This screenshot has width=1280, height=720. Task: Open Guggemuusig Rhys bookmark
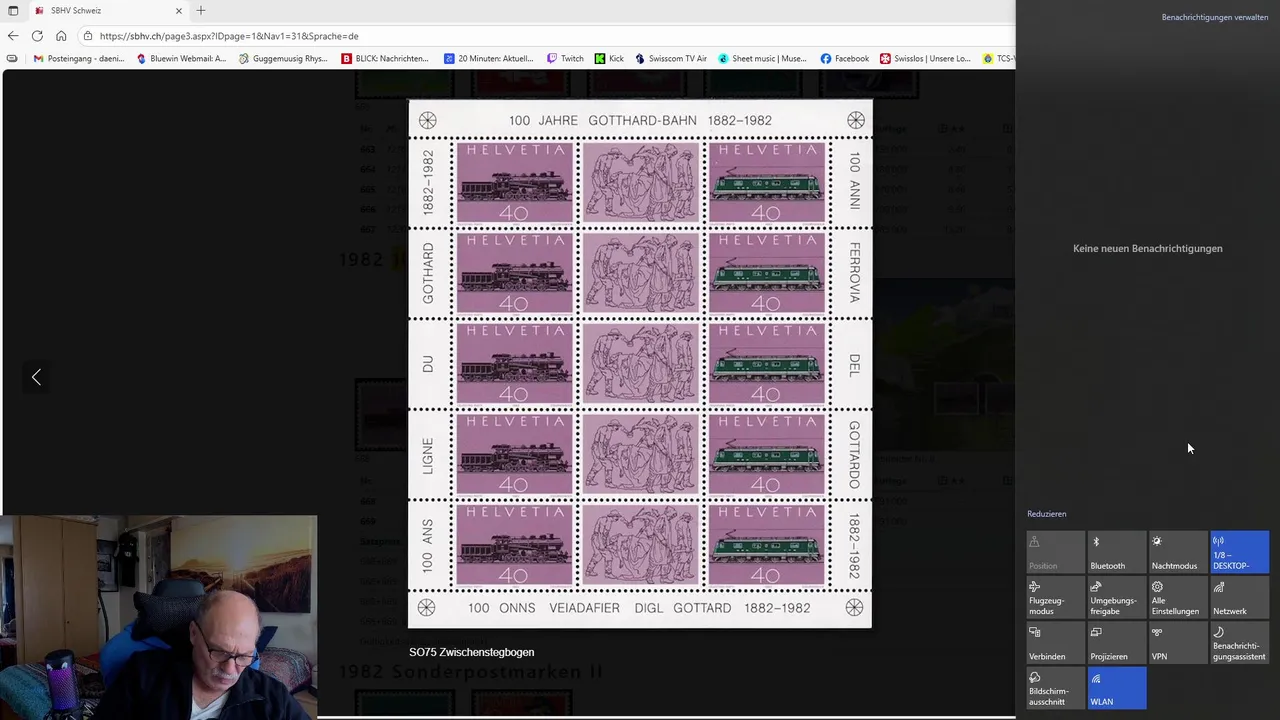pyautogui.click(x=283, y=59)
